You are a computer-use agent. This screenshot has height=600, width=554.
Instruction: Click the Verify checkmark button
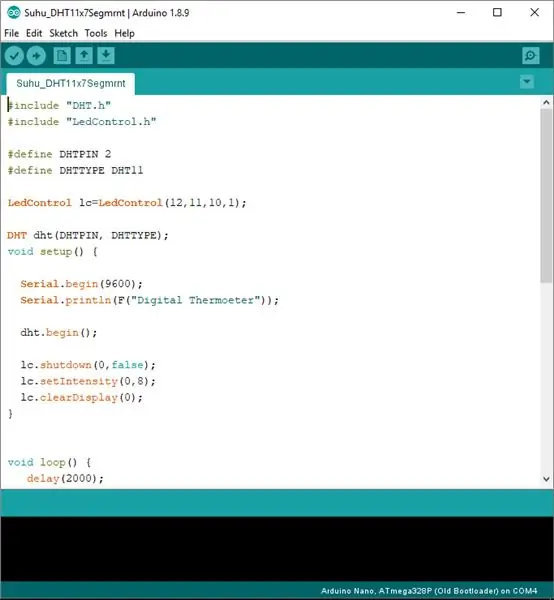click(x=14, y=56)
